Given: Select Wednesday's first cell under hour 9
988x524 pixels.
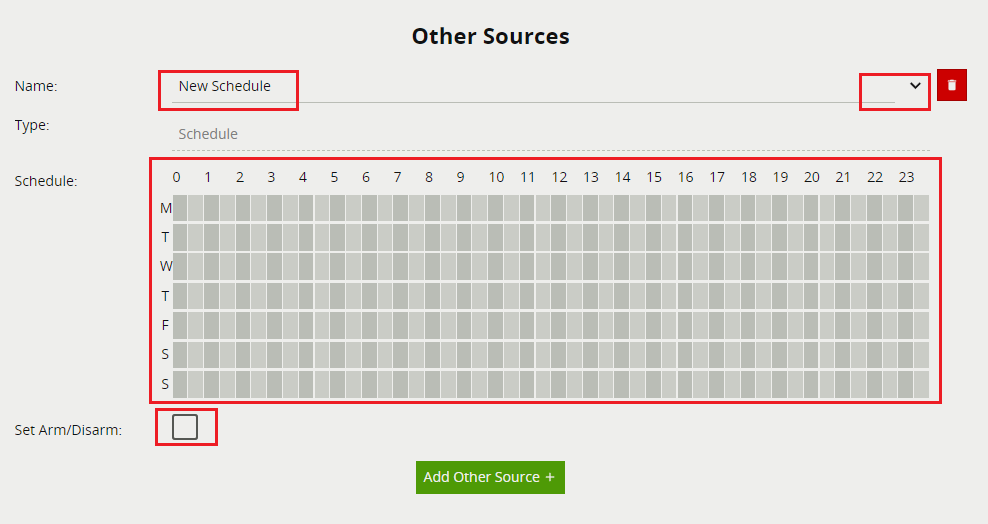Looking at the screenshot, I should coord(464,267).
